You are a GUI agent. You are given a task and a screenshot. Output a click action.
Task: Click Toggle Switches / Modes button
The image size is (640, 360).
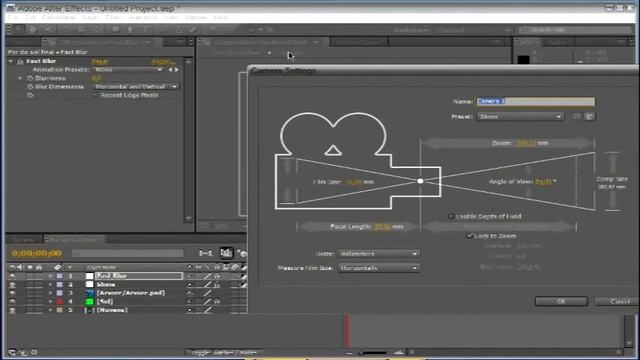click(223, 352)
